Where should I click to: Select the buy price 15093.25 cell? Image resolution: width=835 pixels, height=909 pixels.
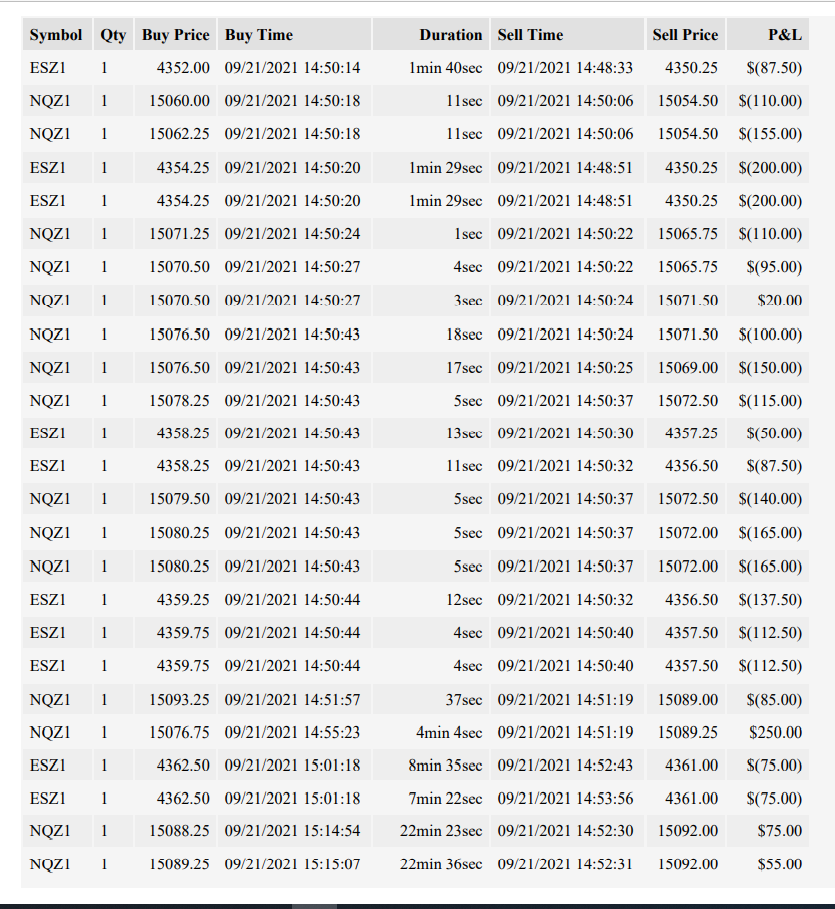click(176, 700)
